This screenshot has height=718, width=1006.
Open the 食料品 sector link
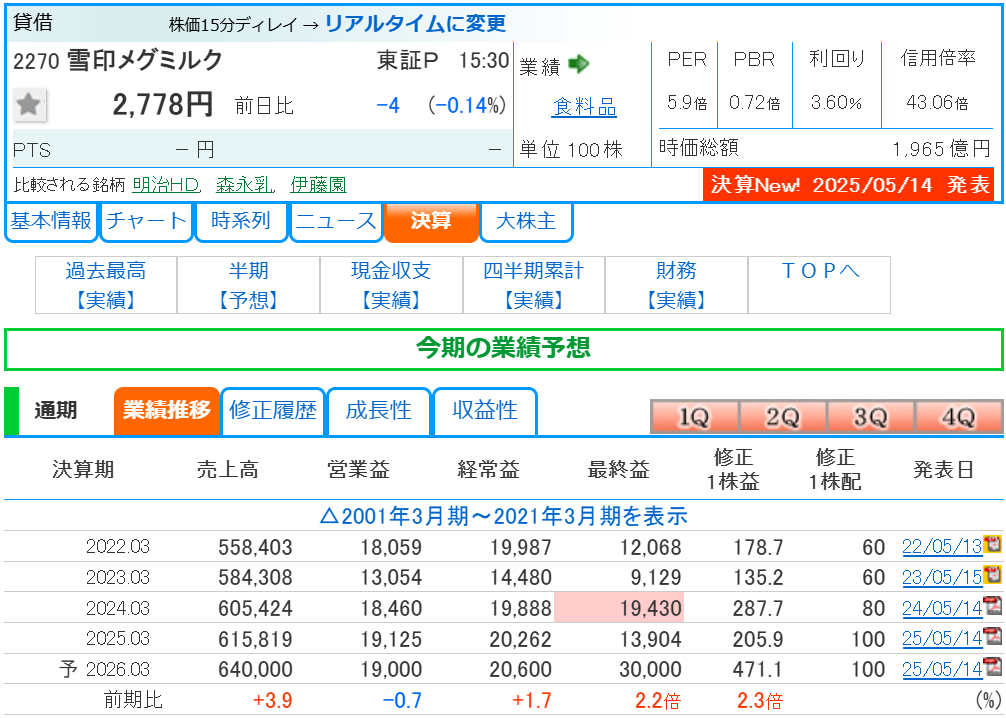click(x=584, y=107)
